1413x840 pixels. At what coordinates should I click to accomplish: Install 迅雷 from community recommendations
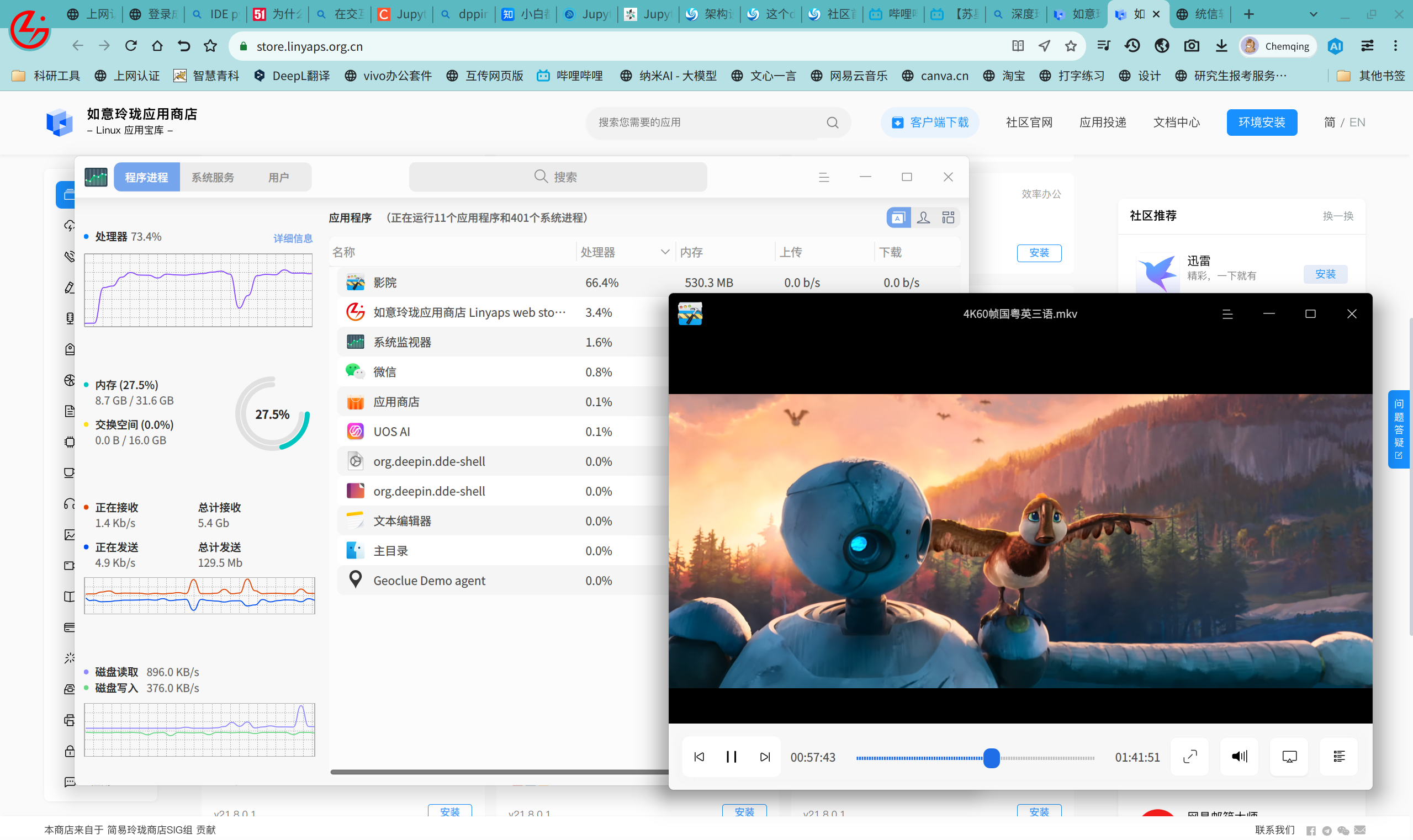(x=1325, y=274)
